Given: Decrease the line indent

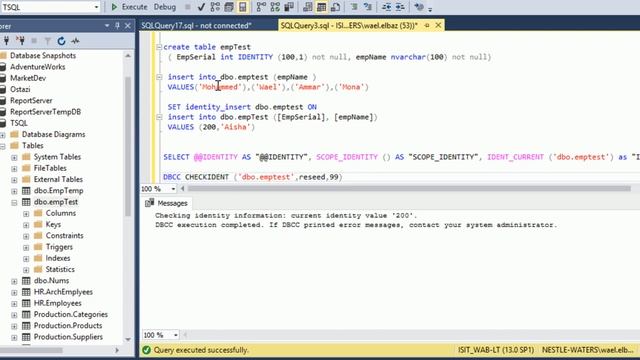Looking at the screenshot, I should (x=386, y=7).
